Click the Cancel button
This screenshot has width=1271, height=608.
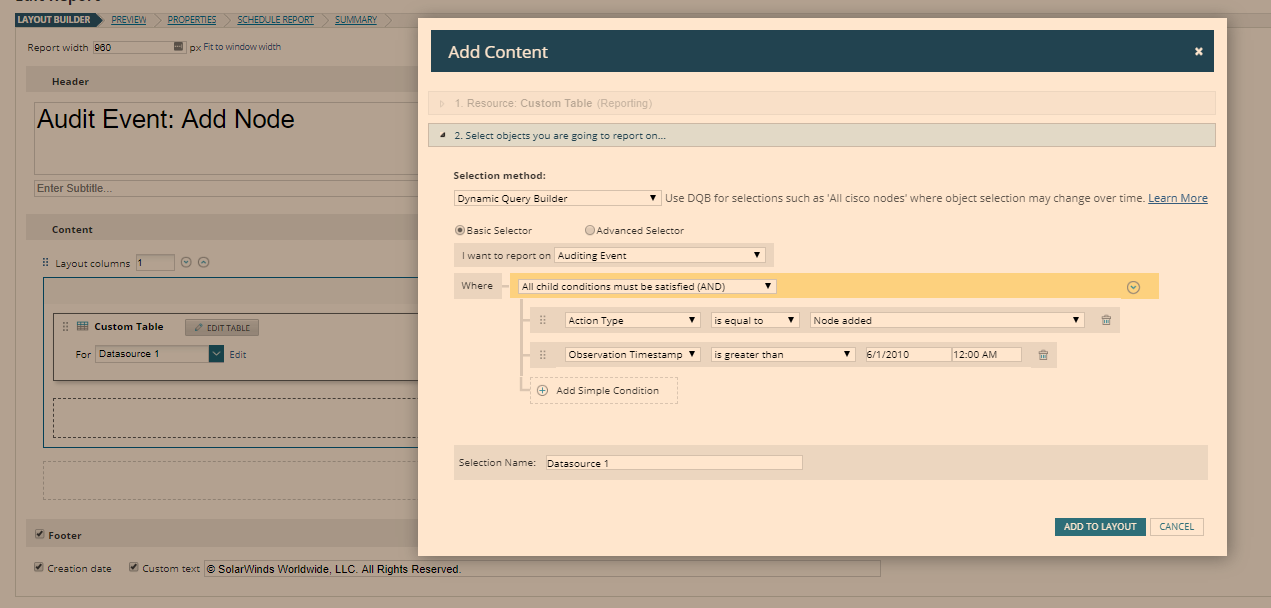[1177, 527]
